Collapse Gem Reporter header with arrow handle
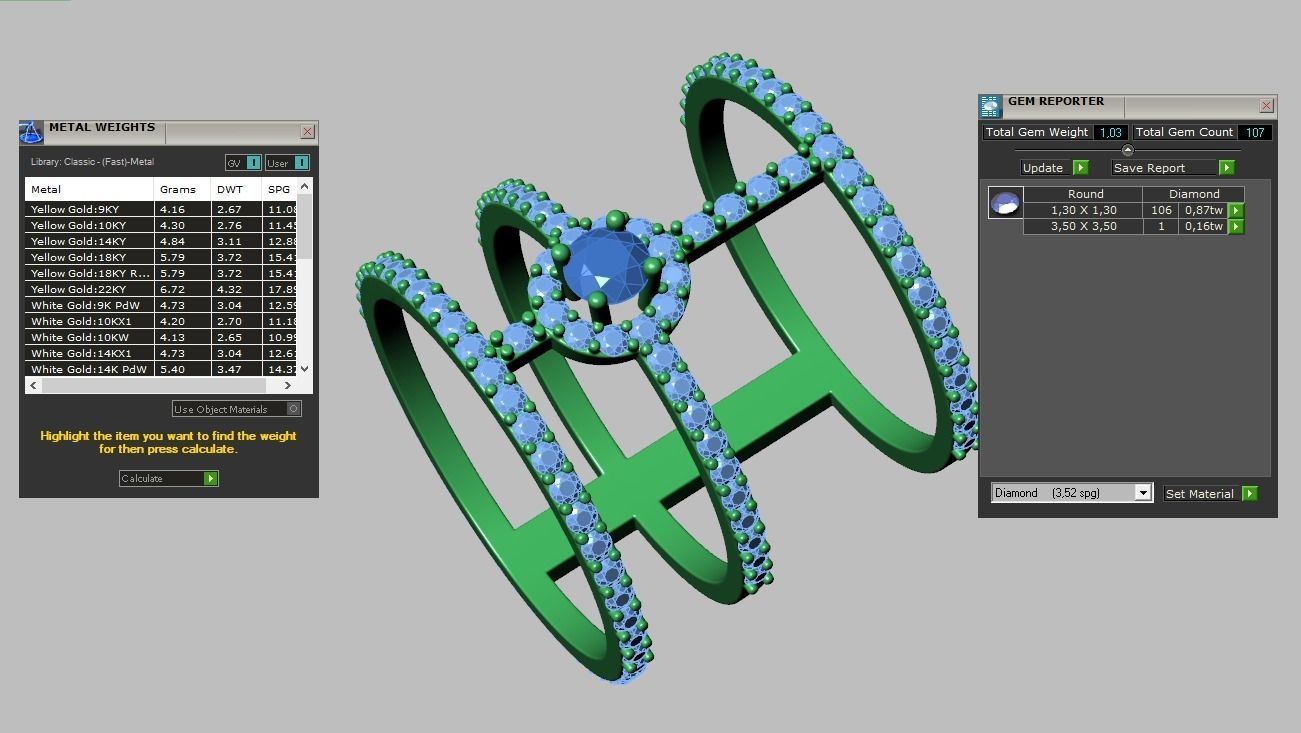1301x733 pixels. (1128, 150)
